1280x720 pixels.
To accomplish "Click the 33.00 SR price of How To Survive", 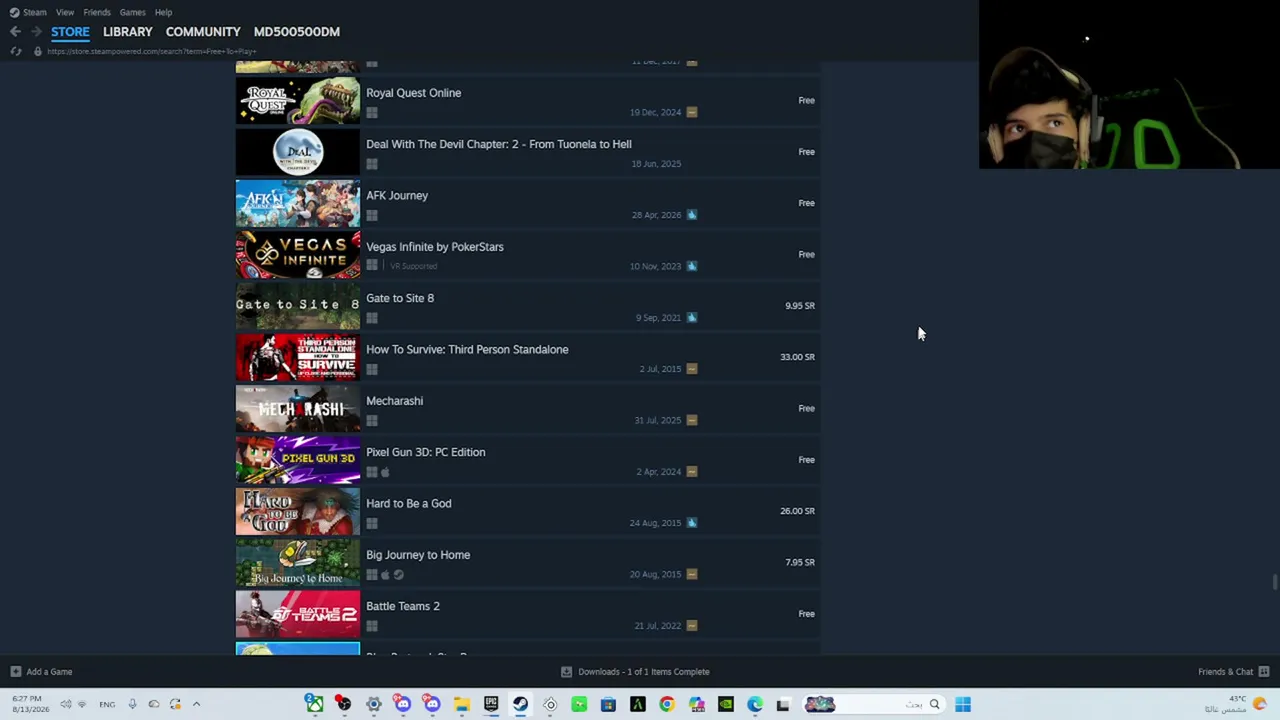I will click(x=797, y=357).
